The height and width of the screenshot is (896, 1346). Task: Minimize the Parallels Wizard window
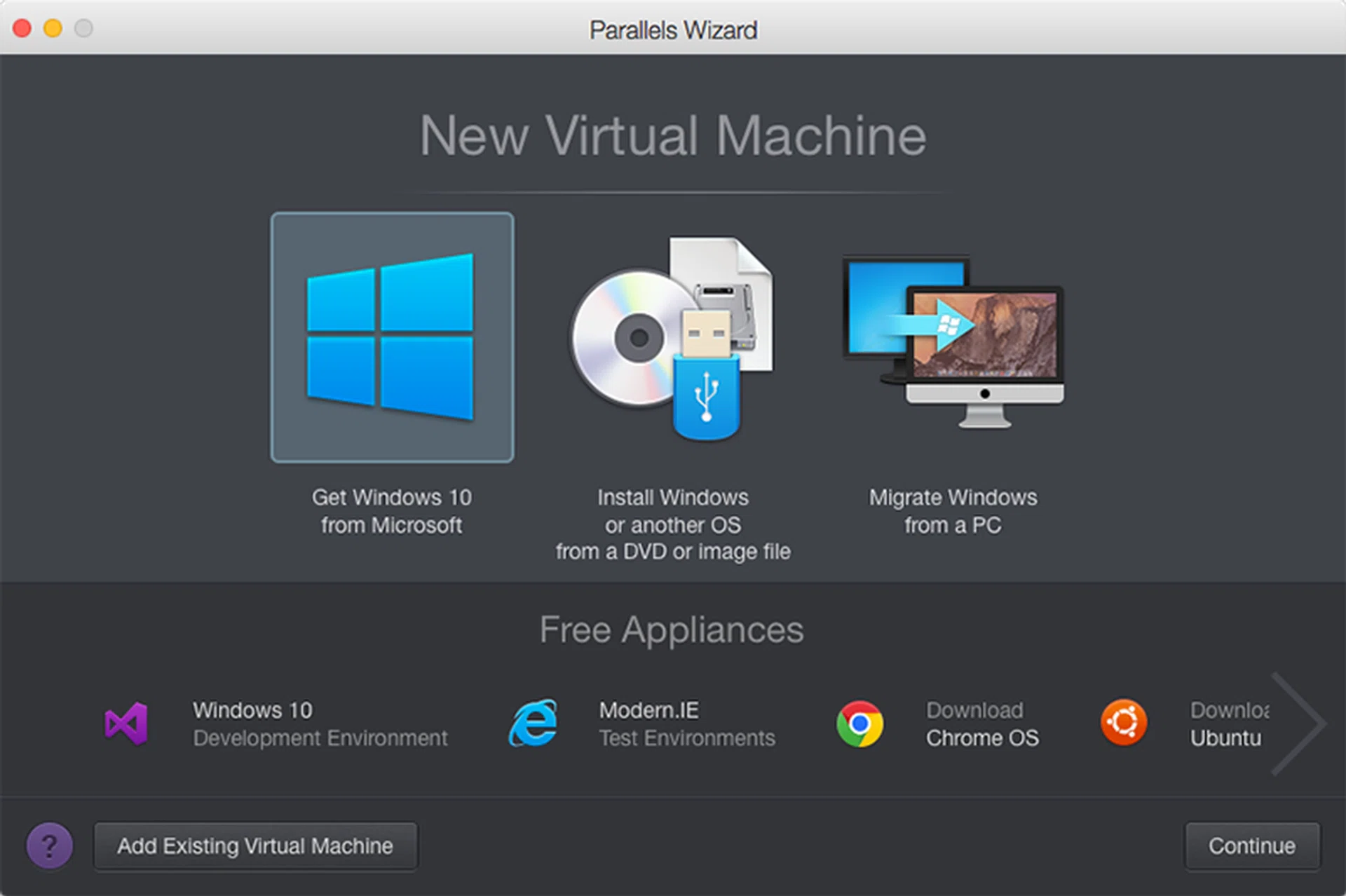(x=53, y=28)
